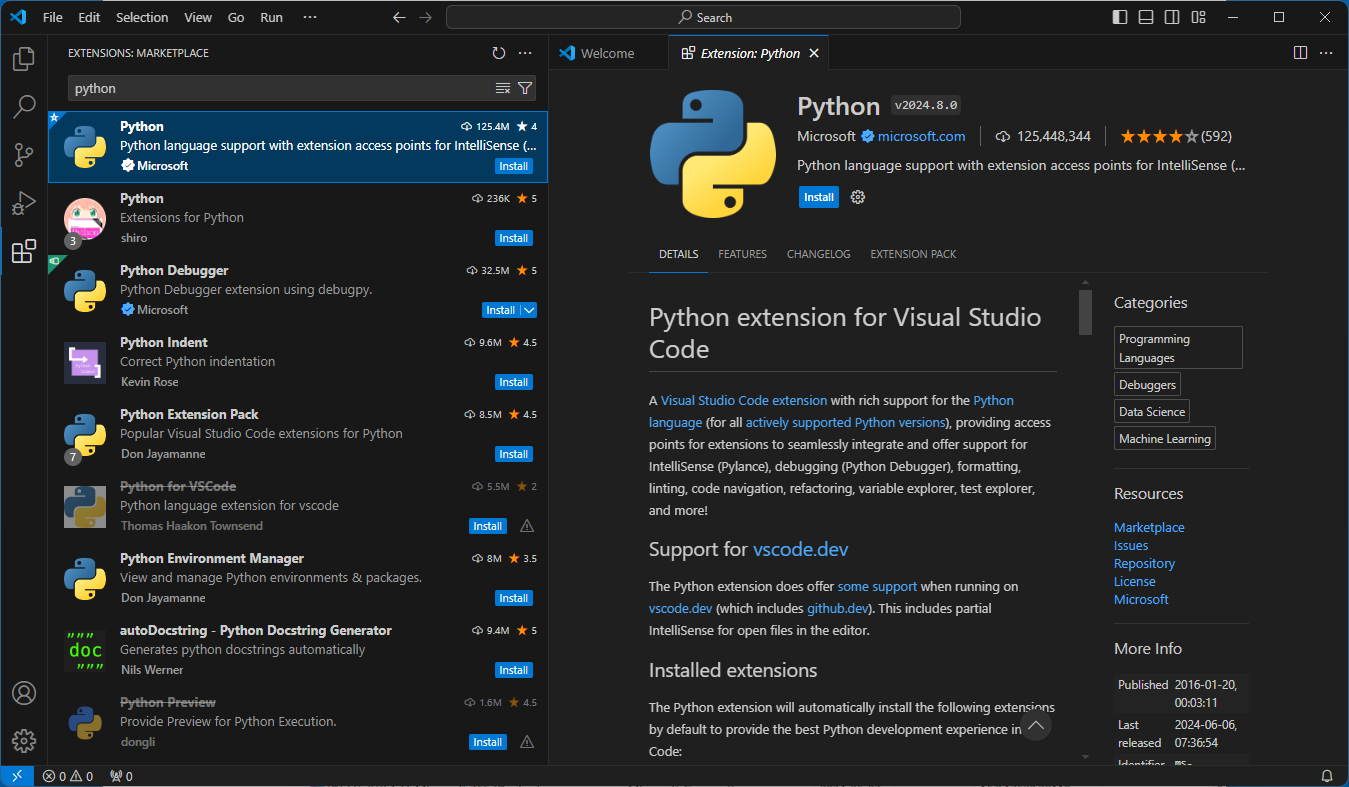Open the Manage gear next to Install
1349x787 pixels.
pos(857,197)
